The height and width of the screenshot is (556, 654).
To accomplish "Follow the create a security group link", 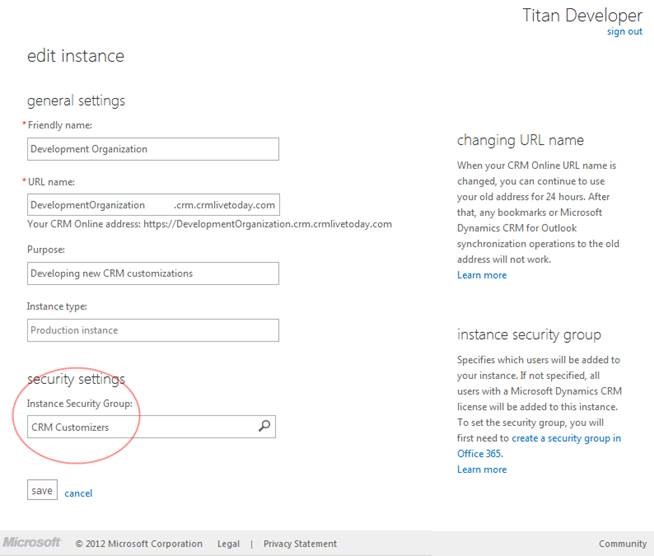I will 566,439.
